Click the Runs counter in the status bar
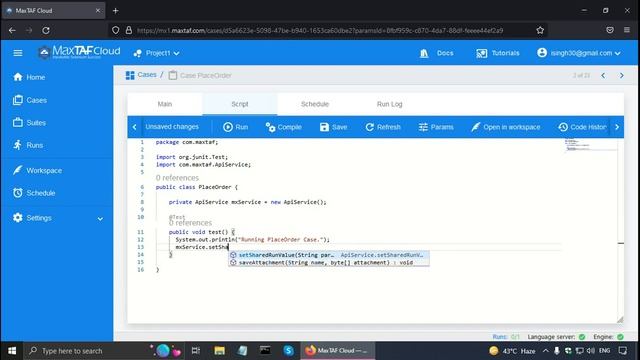Image resolution: width=640 pixels, height=360 pixels. pyautogui.click(x=506, y=337)
